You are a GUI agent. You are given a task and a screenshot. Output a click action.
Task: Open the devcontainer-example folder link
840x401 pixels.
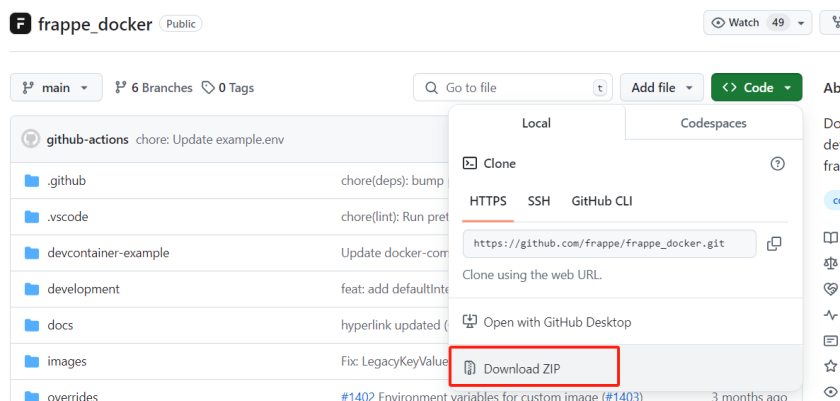(x=108, y=253)
